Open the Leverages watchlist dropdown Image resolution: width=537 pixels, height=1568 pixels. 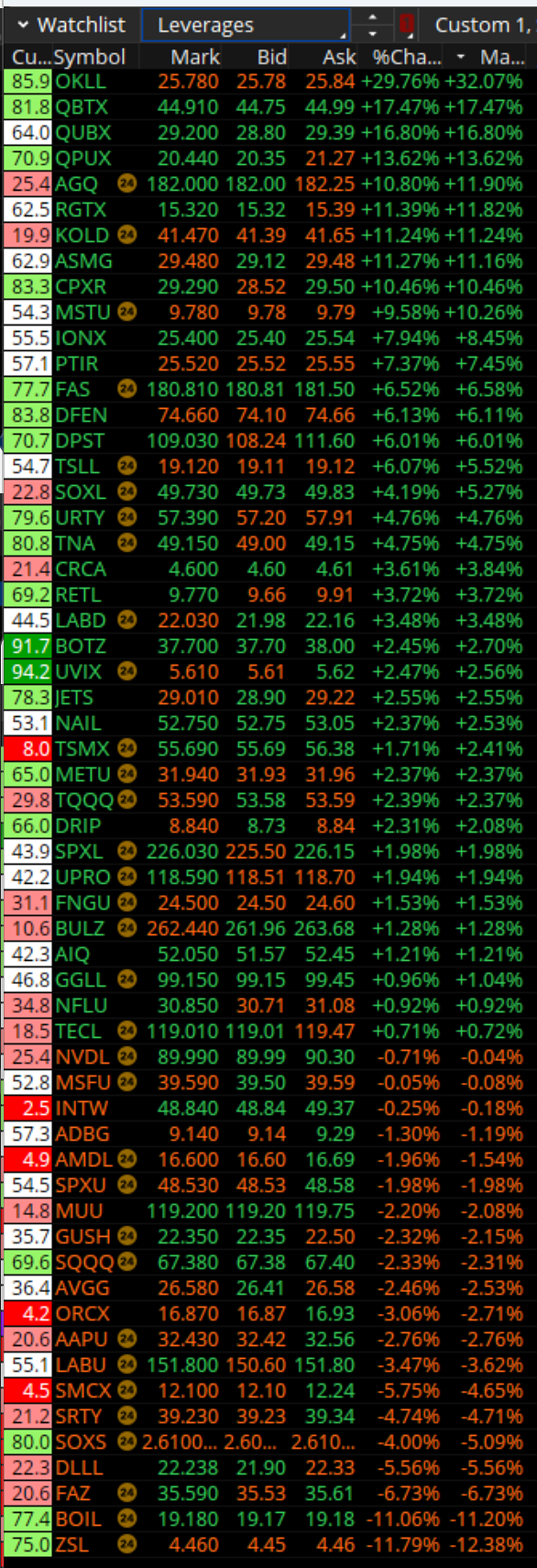(246, 25)
